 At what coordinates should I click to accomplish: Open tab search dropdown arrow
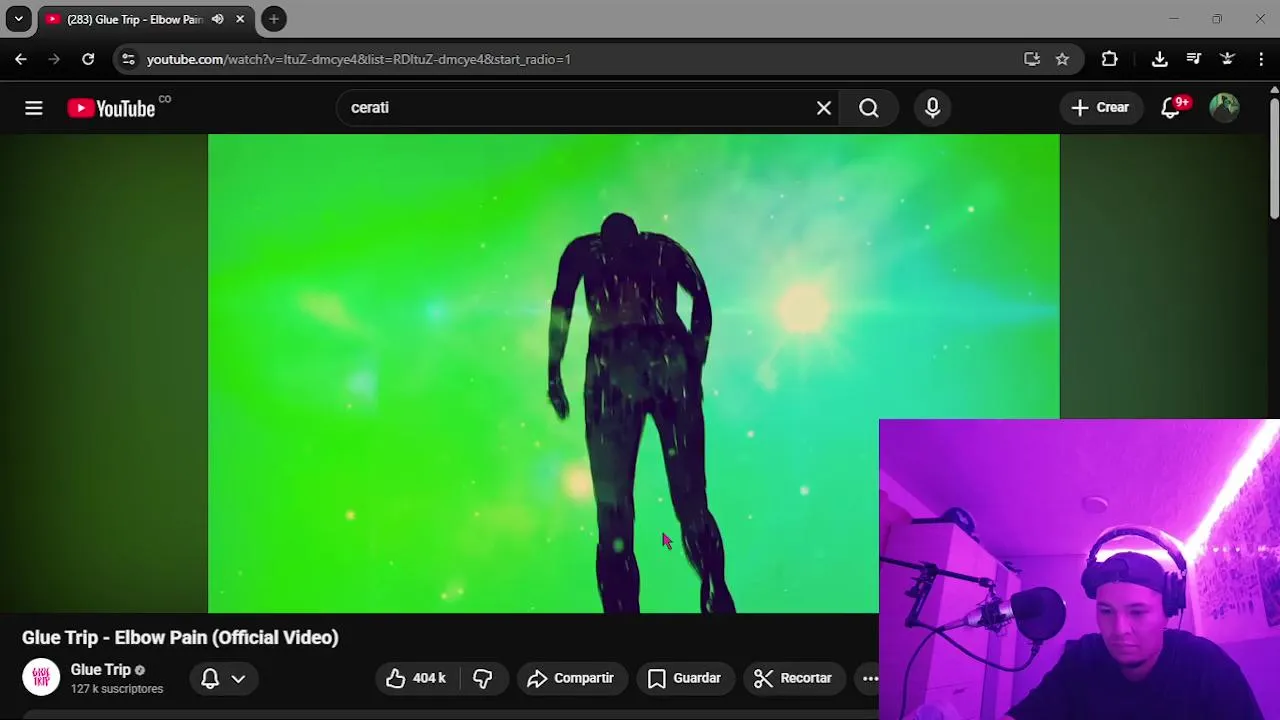(18, 19)
